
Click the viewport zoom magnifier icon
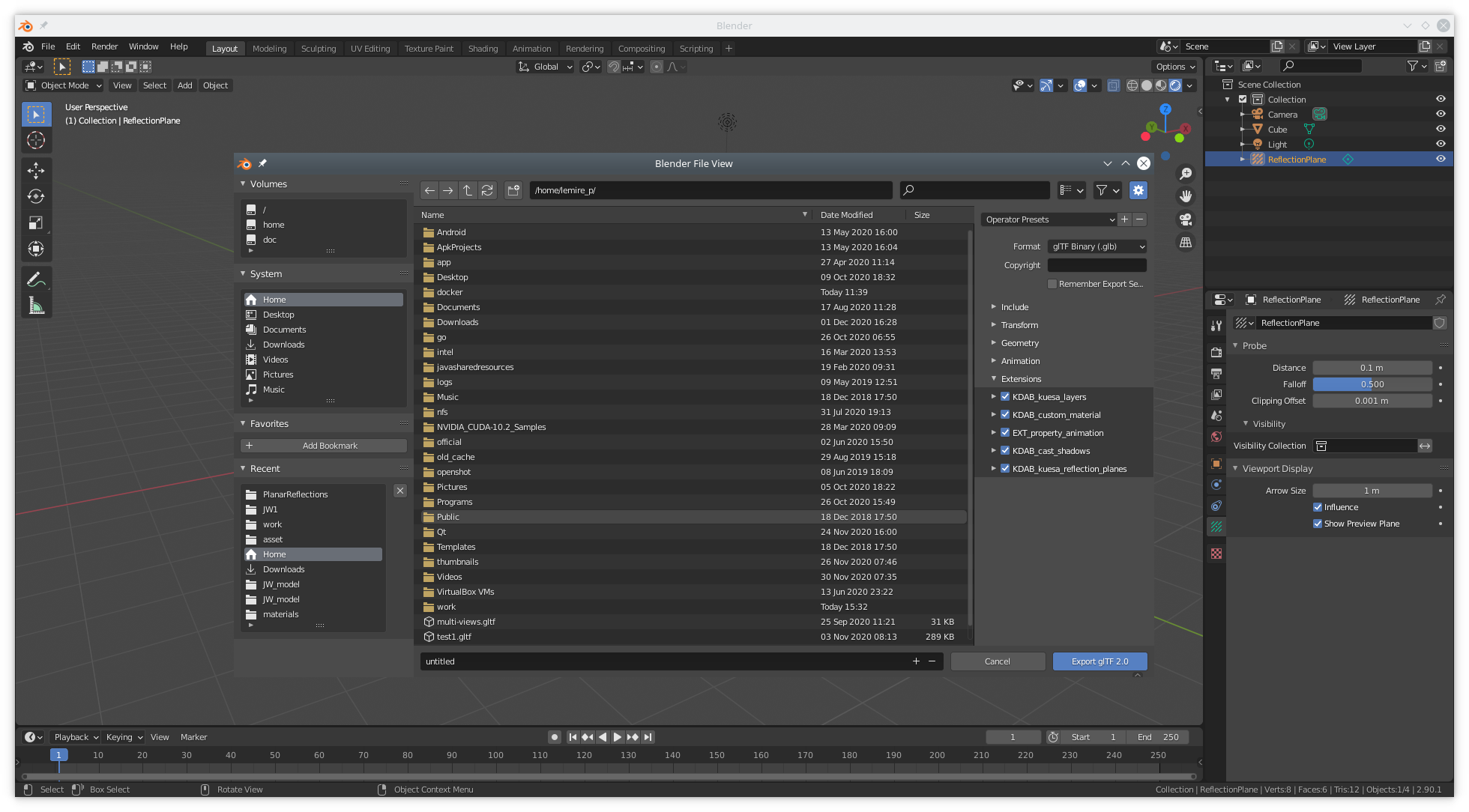pos(1186,174)
